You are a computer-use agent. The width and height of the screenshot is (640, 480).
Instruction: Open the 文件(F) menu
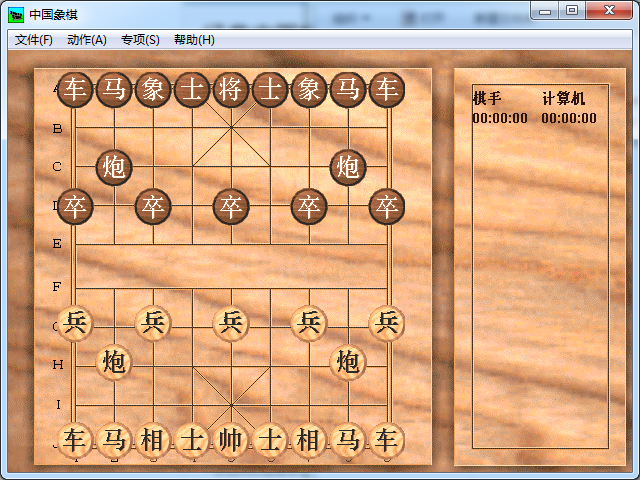[34, 40]
